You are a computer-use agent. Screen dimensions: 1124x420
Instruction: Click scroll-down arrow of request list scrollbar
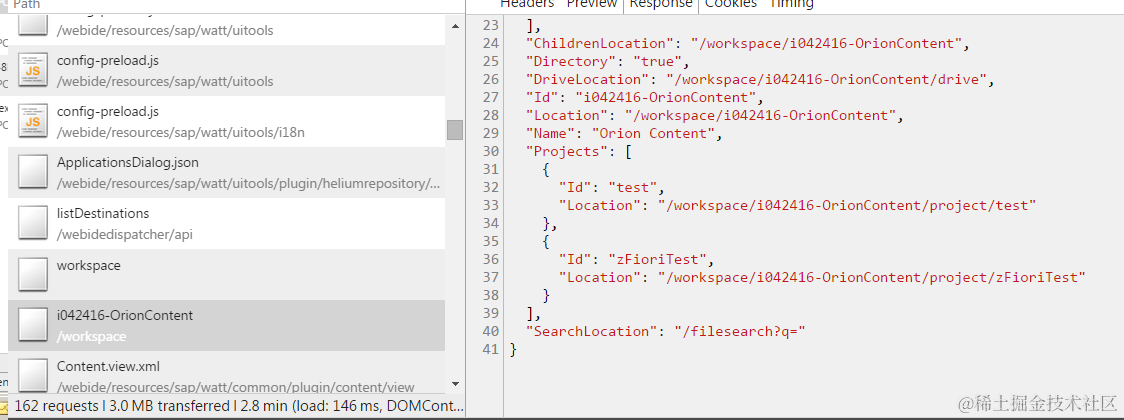pyautogui.click(x=455, y=384)
